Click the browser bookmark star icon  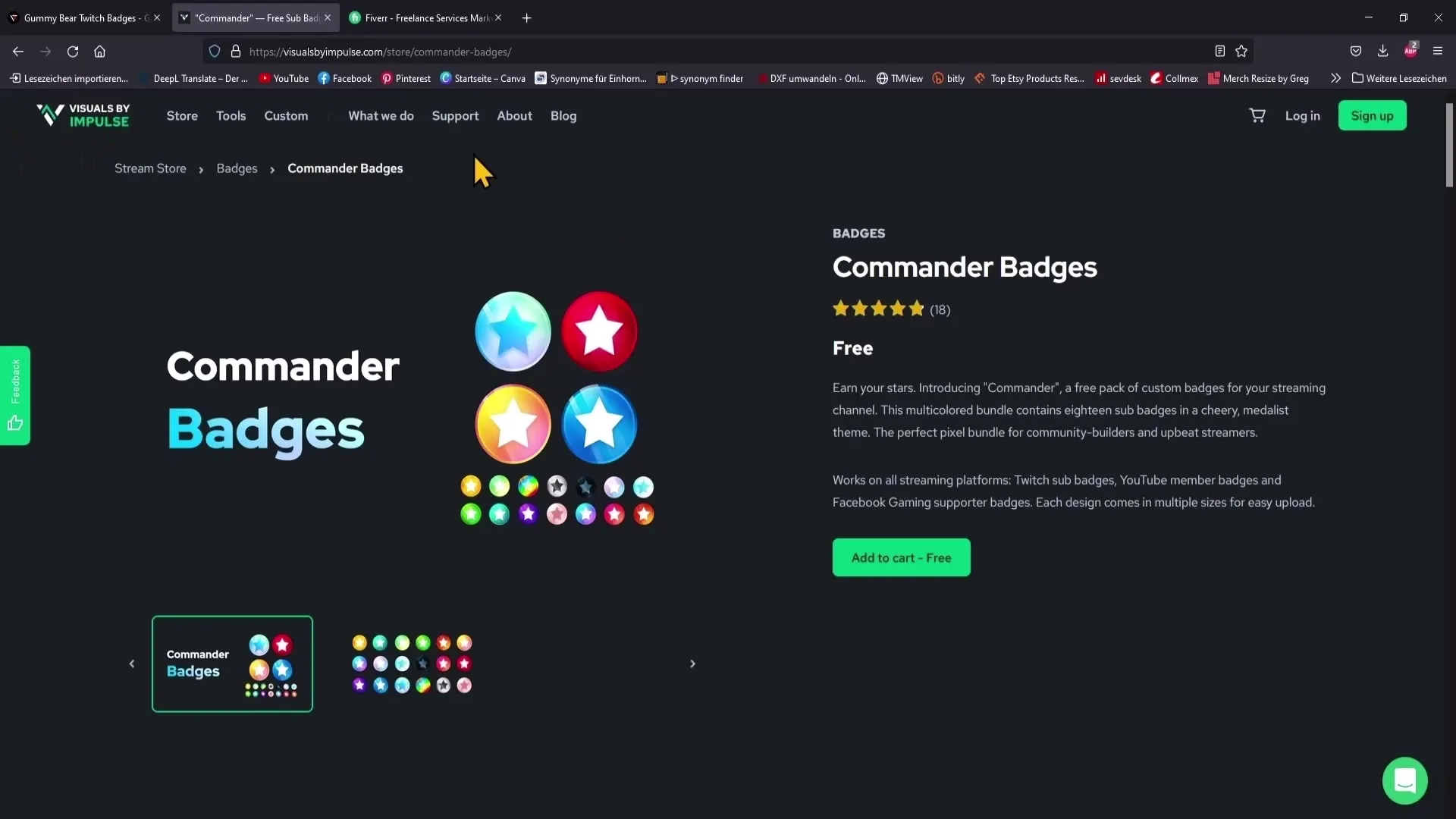[1242, 51]
